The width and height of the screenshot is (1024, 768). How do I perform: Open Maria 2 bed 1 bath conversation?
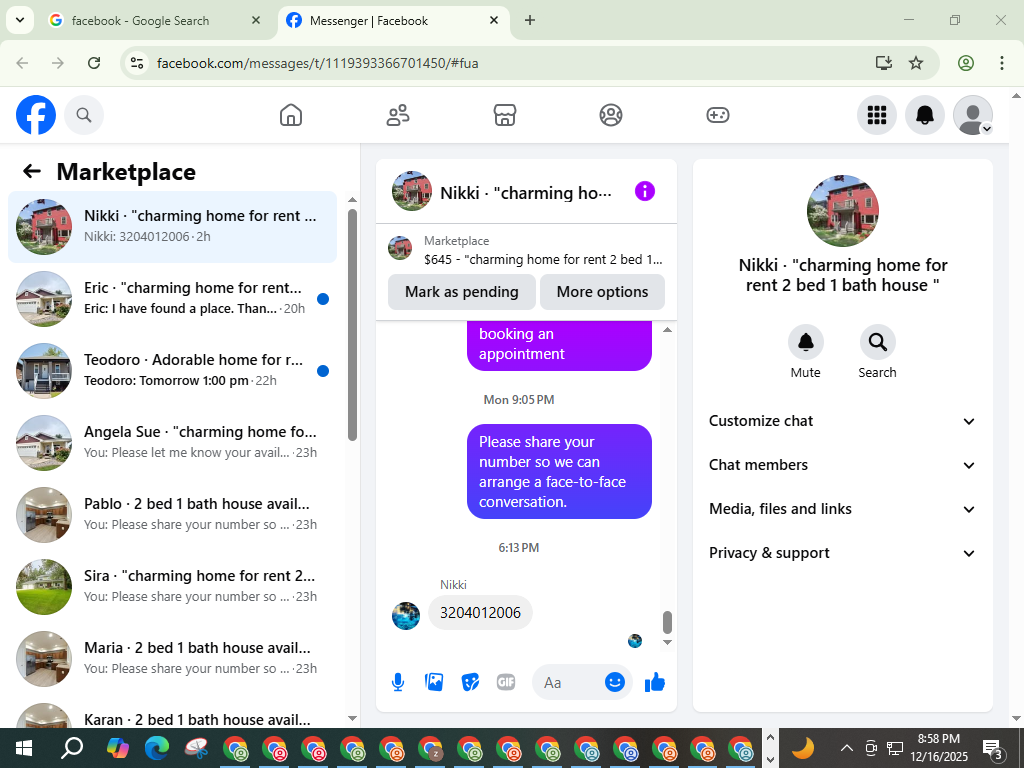click(172, 658)
